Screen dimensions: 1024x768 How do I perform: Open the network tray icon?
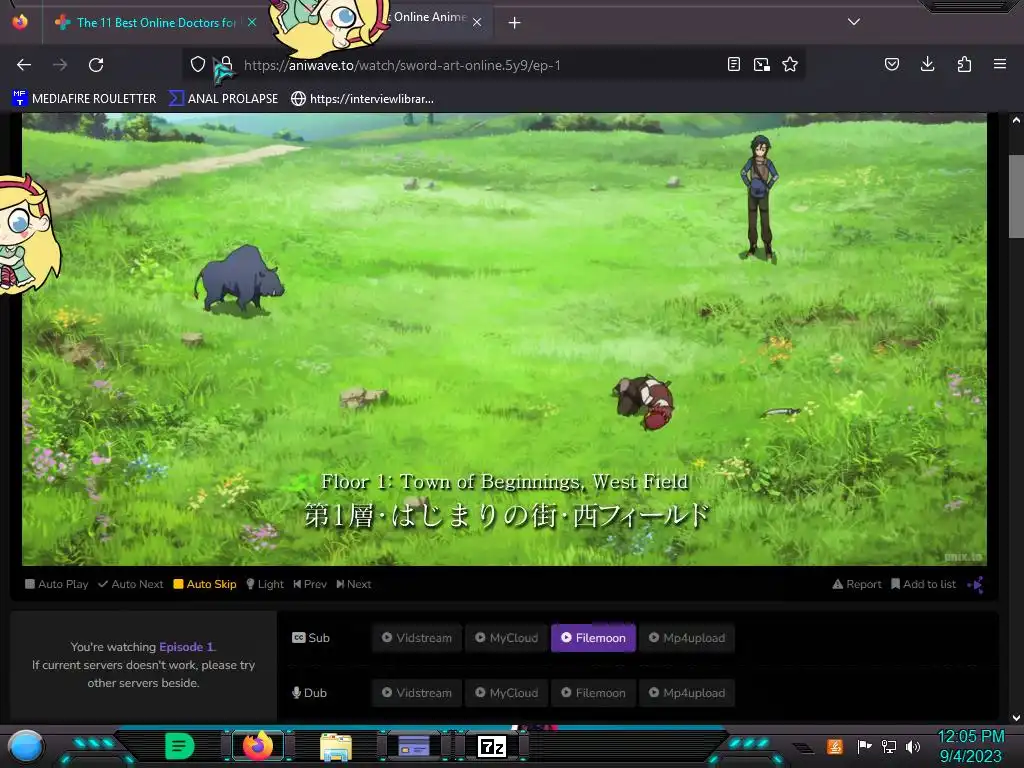click(x=889, y=746)
